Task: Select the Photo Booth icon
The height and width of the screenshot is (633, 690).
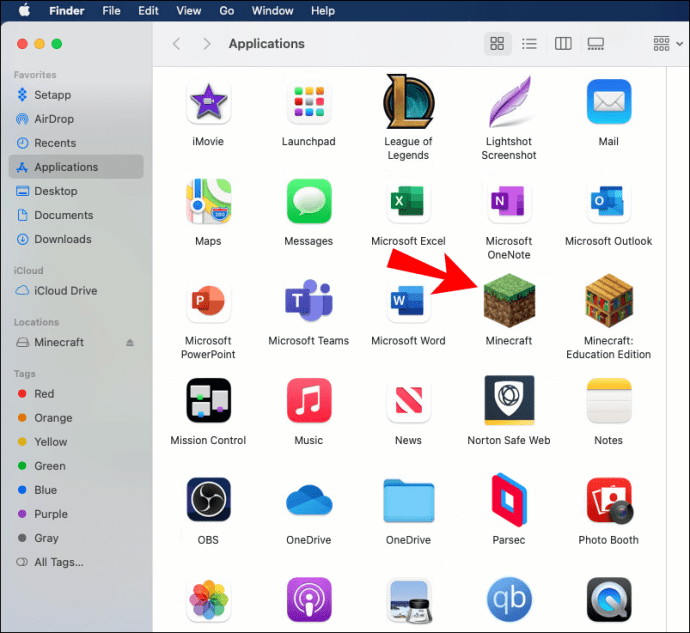Action: coord(610,501)
